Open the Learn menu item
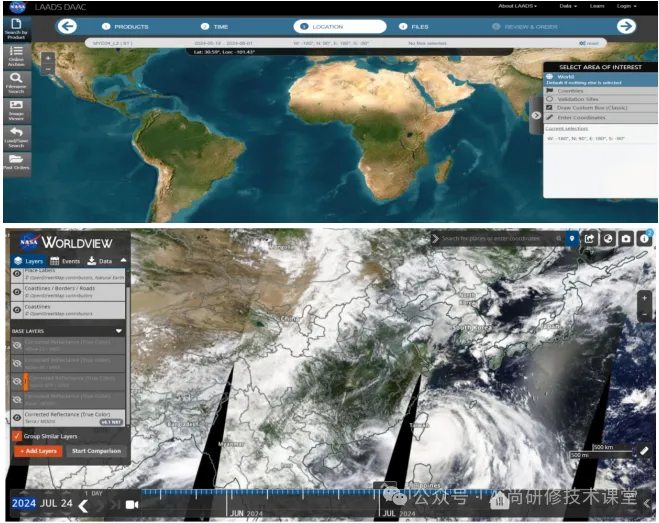659x523 pixels. click(x=597, y=6)
